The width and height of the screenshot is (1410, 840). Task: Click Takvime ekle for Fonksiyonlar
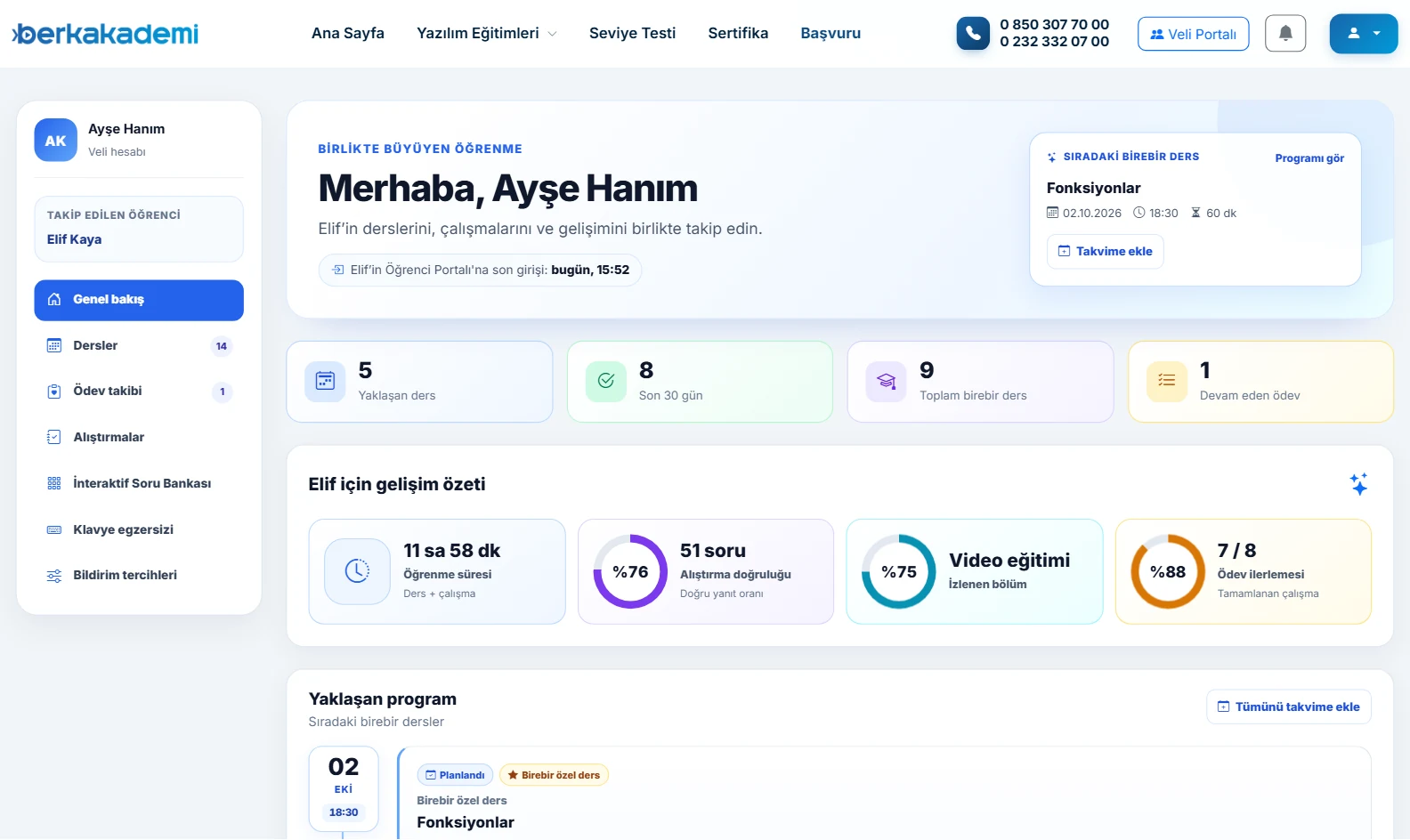click(1105, 251)
